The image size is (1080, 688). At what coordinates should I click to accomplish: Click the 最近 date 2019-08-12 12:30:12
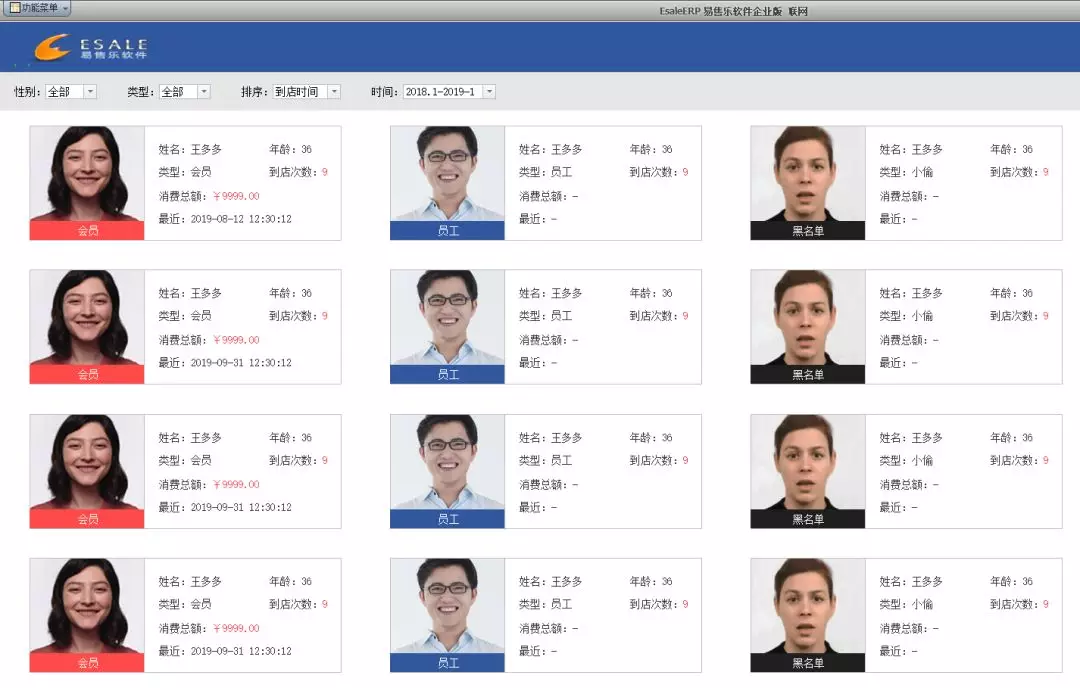coord(241,219)
